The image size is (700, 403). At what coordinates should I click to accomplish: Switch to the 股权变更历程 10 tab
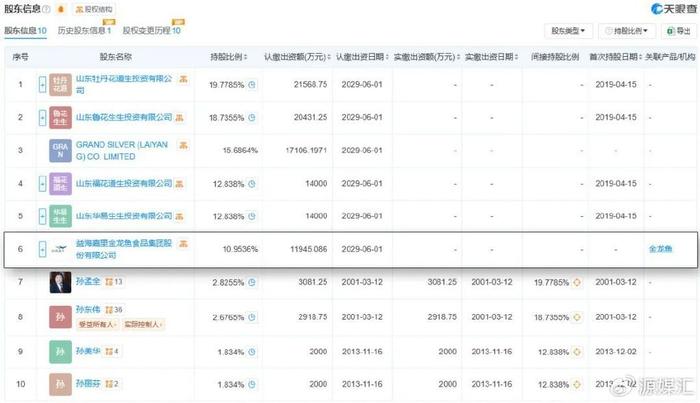(x=152, y=30)
